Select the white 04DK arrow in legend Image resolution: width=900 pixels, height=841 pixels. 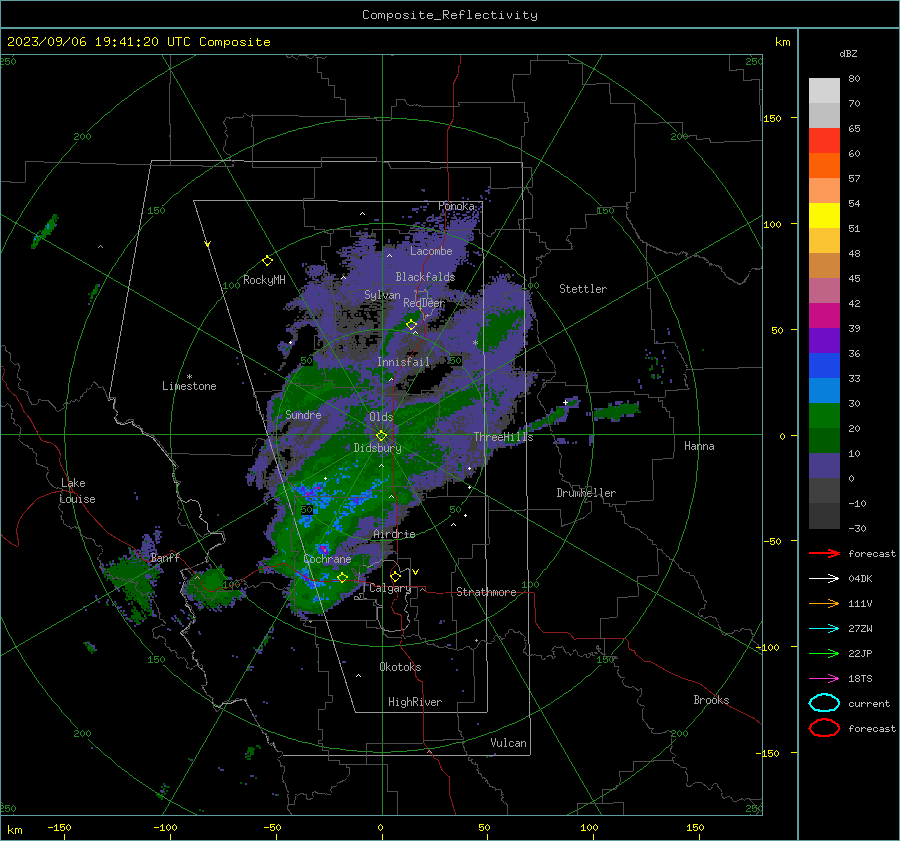pos(824,579)
